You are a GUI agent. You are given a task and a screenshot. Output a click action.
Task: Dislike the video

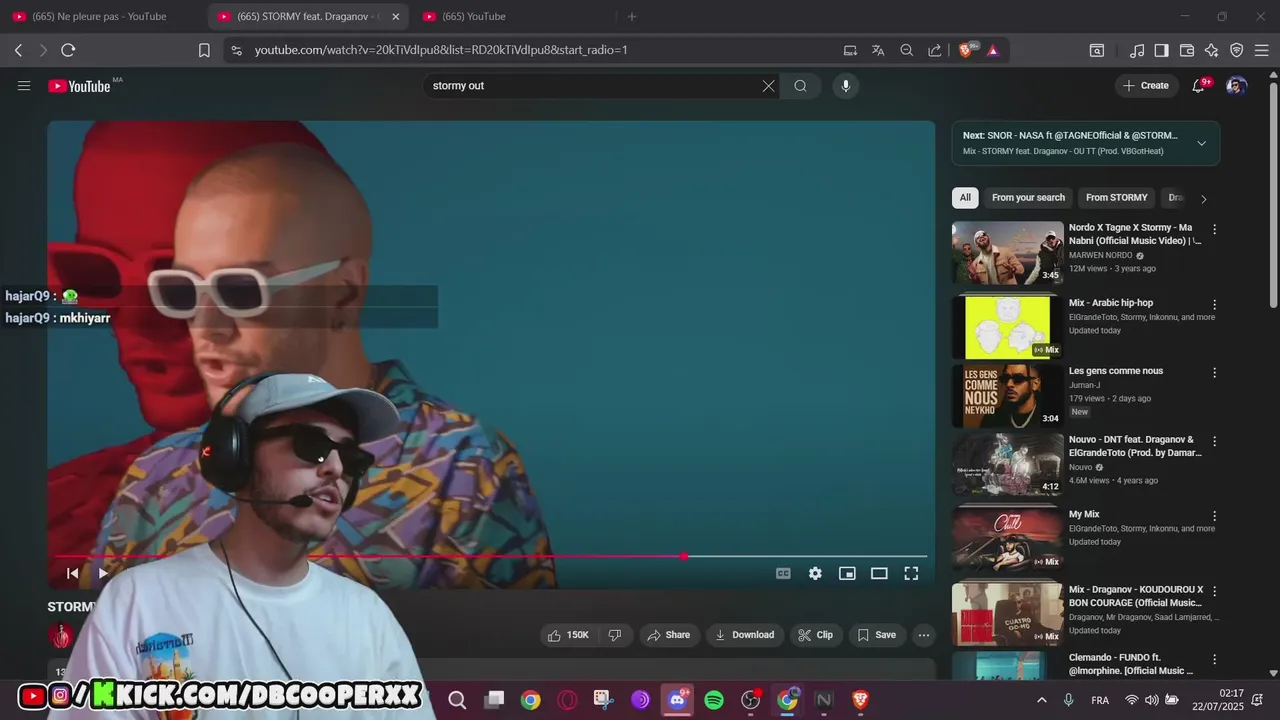click(x=614, y=635)
